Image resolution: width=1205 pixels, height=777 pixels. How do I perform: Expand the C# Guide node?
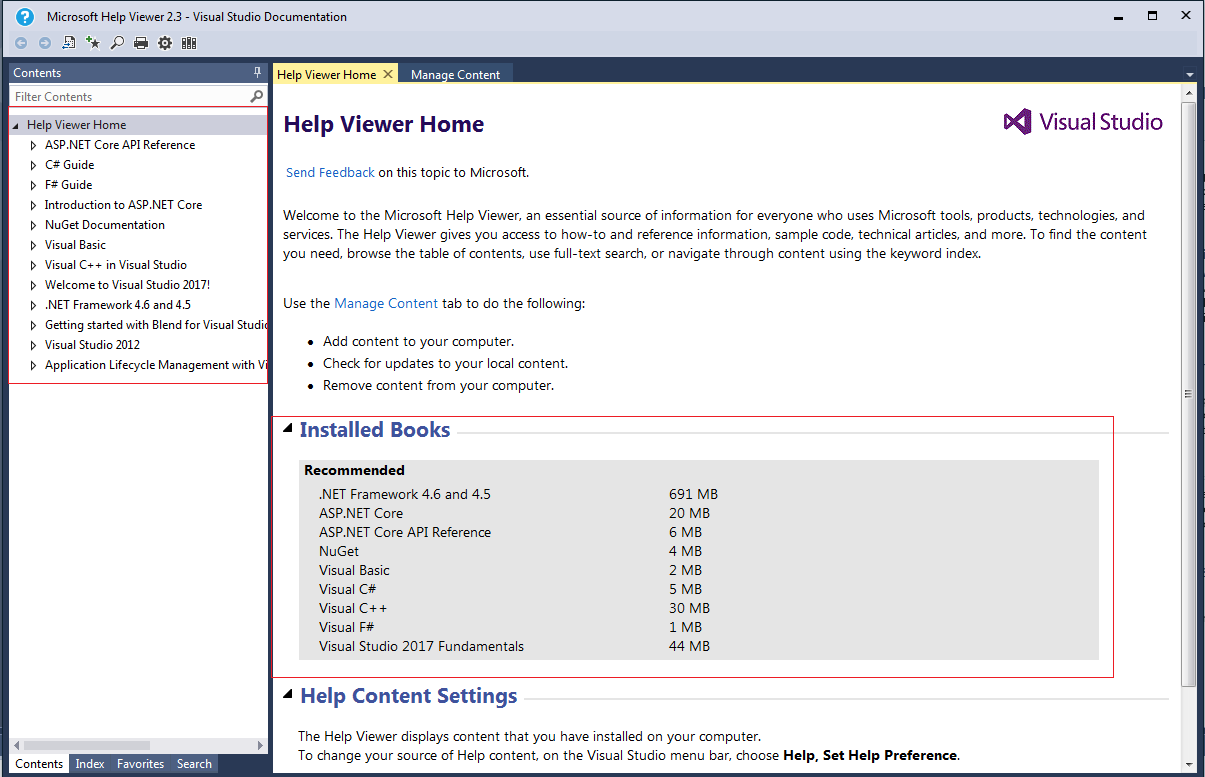(x=33, y=165)
